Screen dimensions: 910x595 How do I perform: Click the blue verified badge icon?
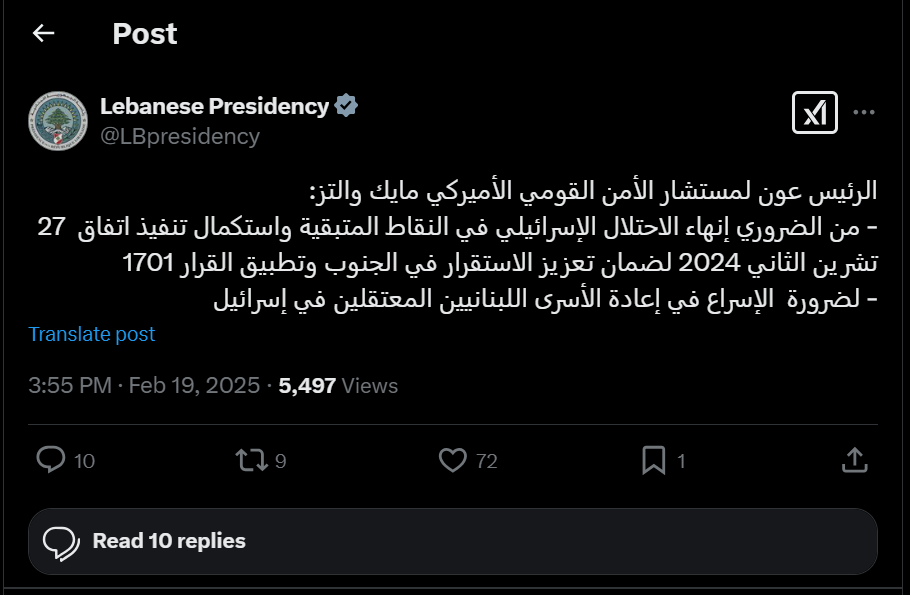coord(346,105)
